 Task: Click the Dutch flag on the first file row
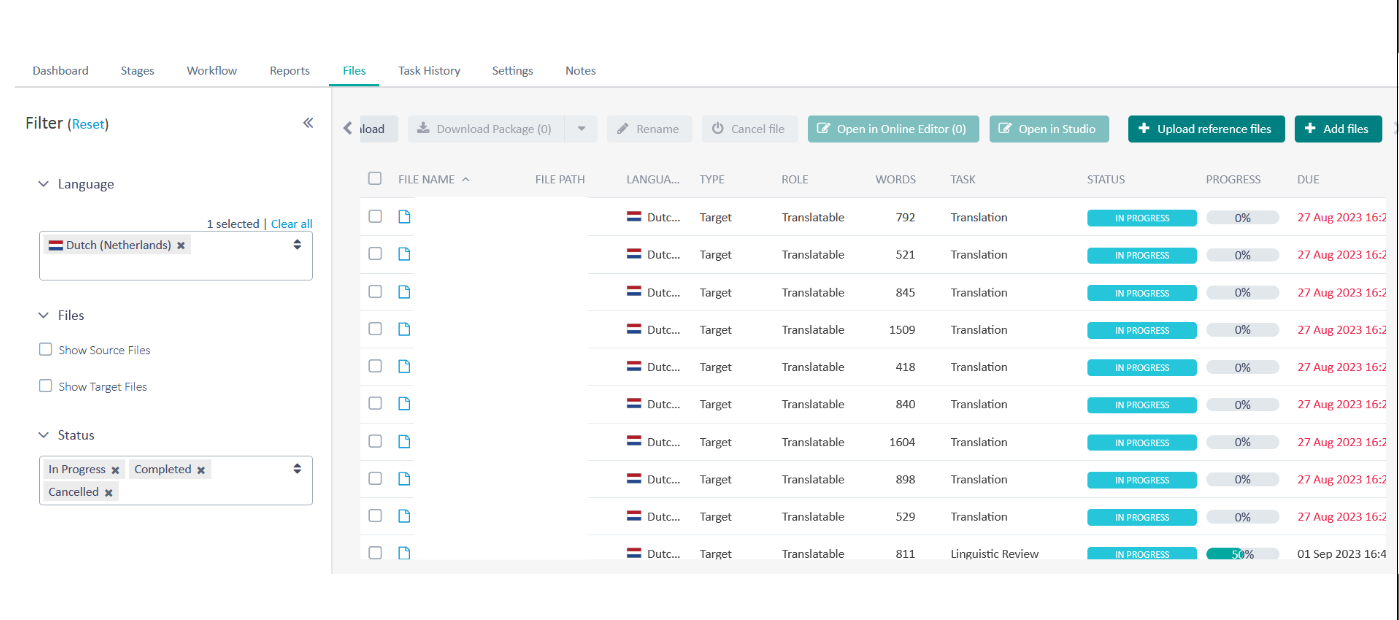[636, 217]
